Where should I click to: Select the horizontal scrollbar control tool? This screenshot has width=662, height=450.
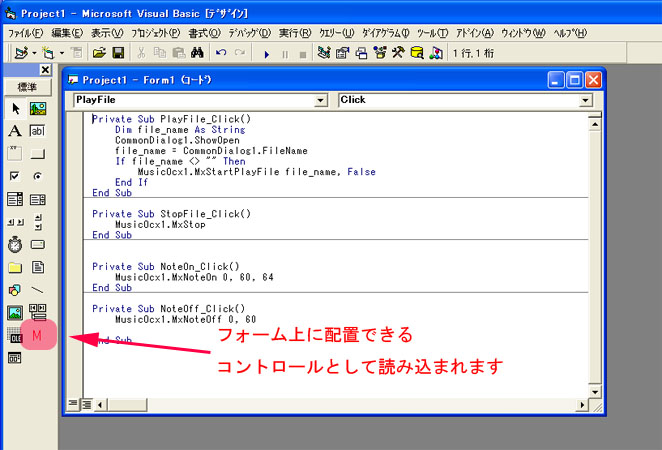coord(15,222)
